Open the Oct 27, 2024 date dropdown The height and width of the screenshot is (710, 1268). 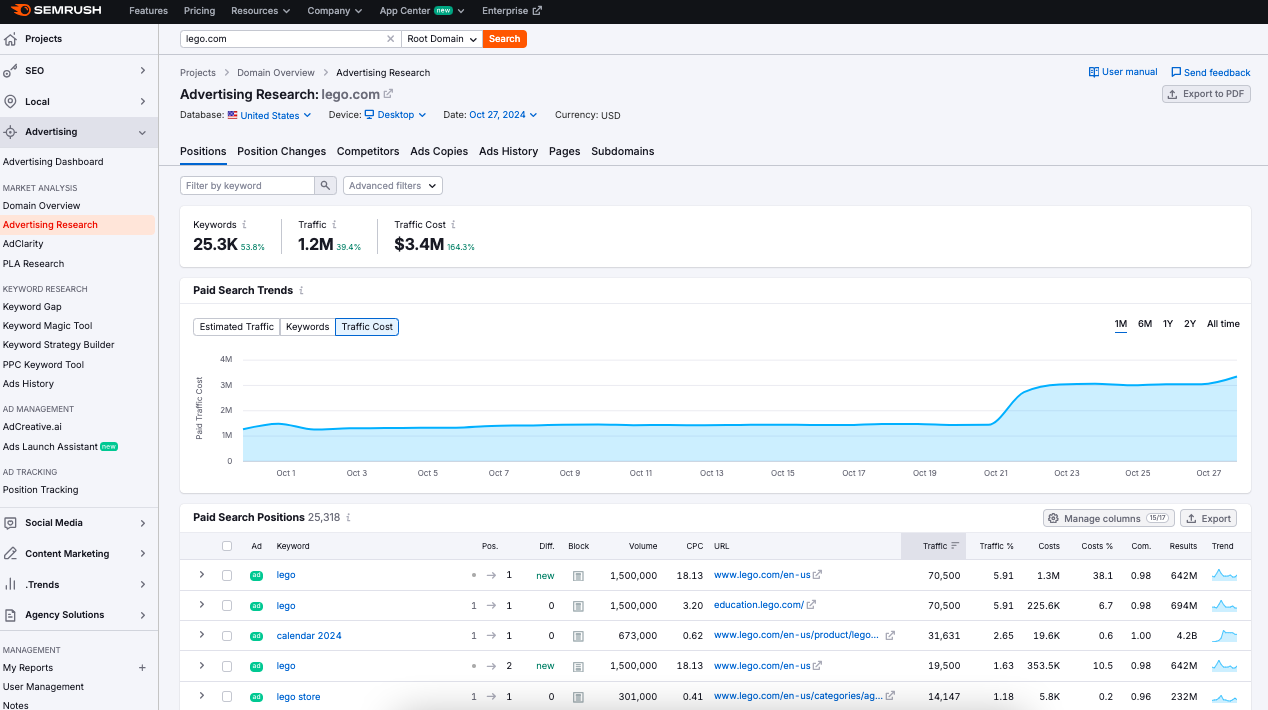click(503, 115)
